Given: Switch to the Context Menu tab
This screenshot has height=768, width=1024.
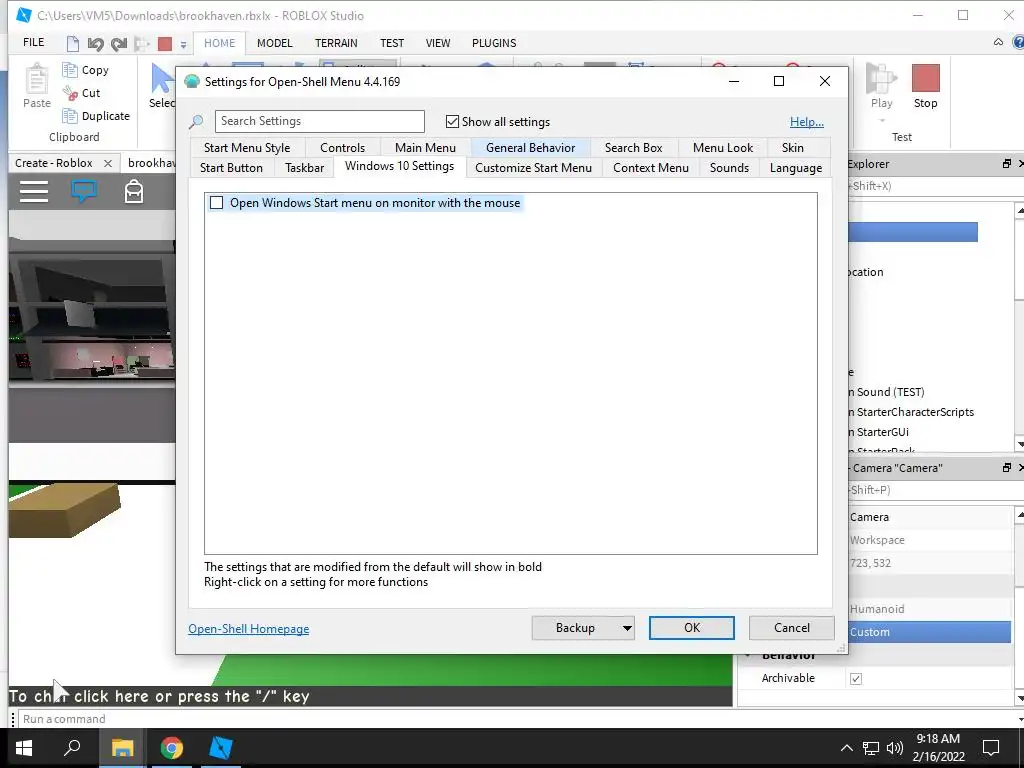Looking at the screenshot, I should [650, 168].
